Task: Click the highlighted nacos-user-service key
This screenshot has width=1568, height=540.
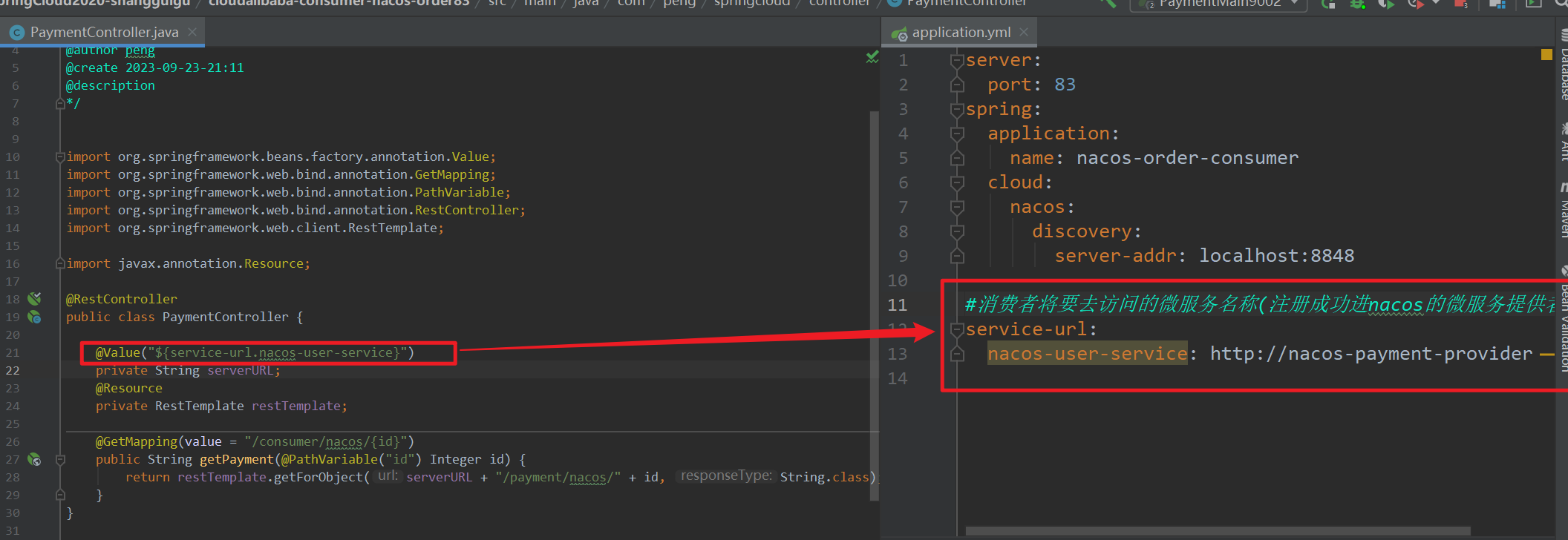Action: [1088, 354]
